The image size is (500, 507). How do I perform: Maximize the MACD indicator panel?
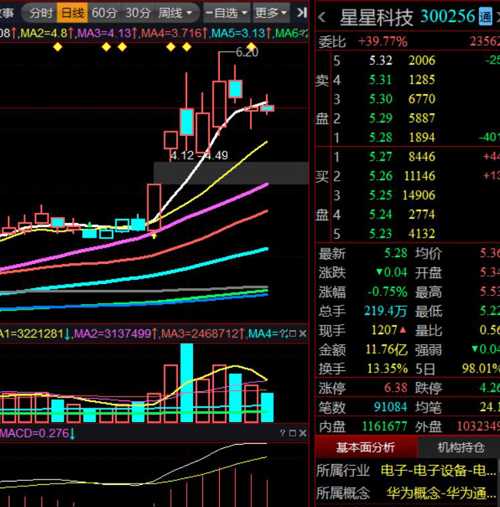[x=293, y=433]
